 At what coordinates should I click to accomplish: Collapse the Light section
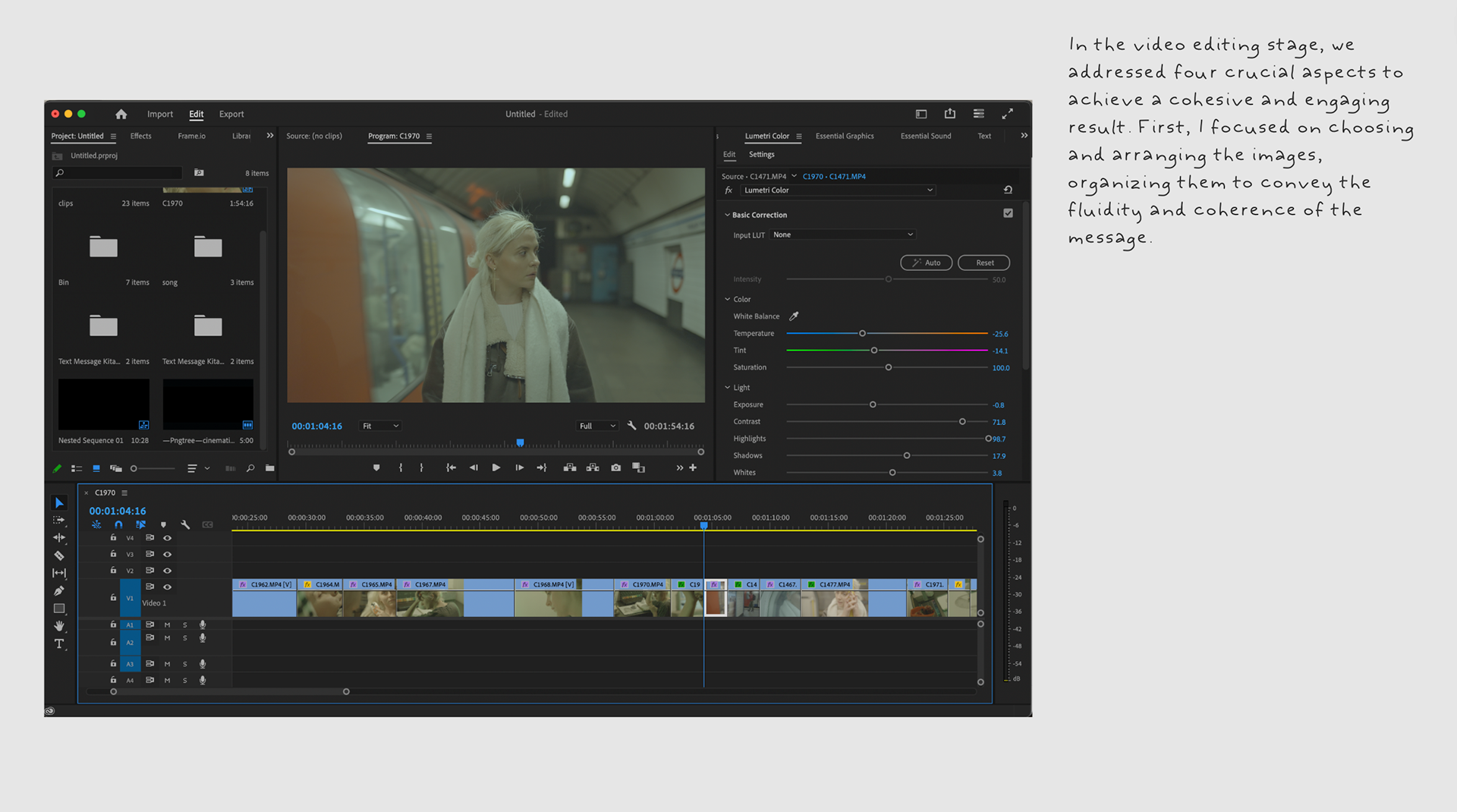tap(727, 388)
